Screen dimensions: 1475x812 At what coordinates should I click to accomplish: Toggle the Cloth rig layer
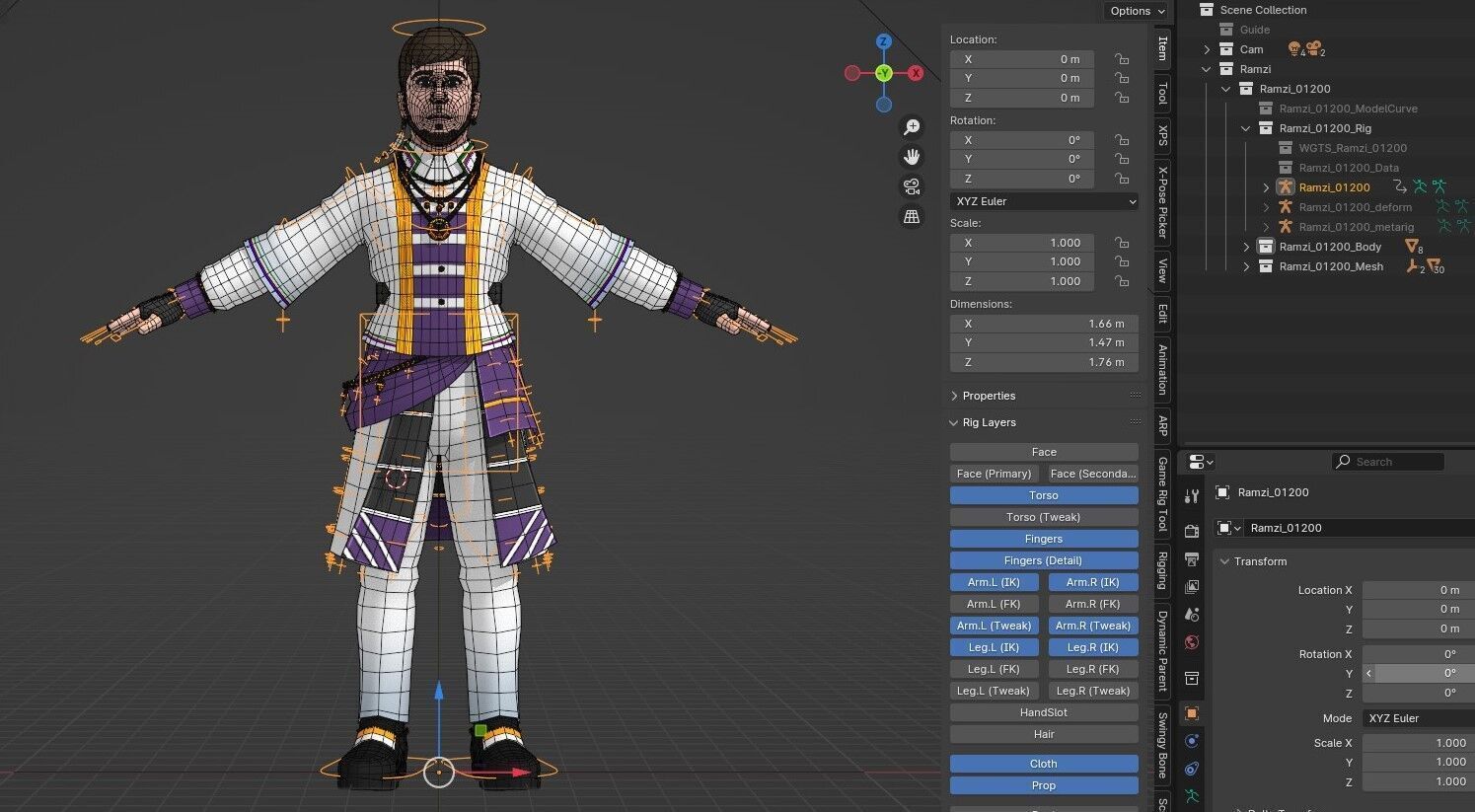click(1044, 764)
